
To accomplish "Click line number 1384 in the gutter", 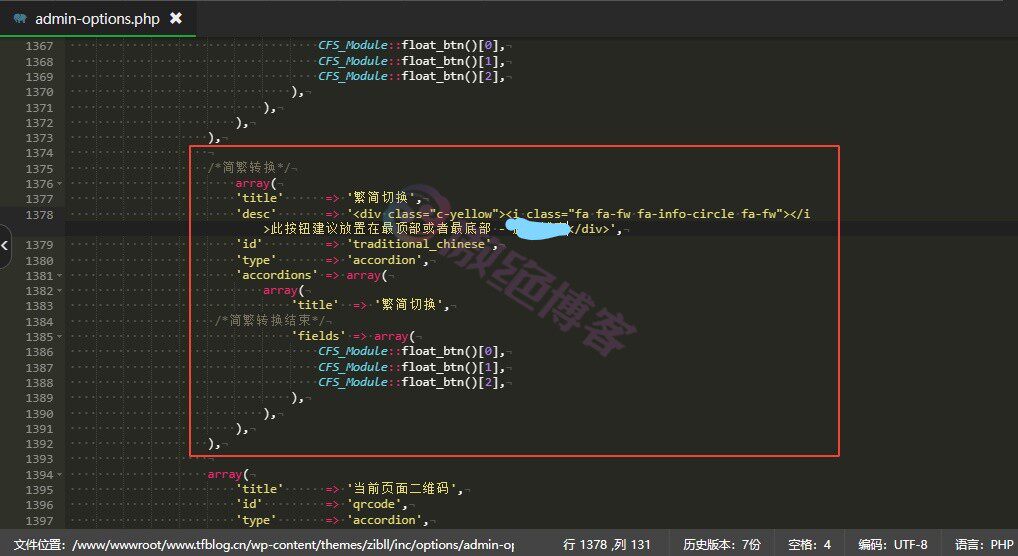I will [40, 322].
